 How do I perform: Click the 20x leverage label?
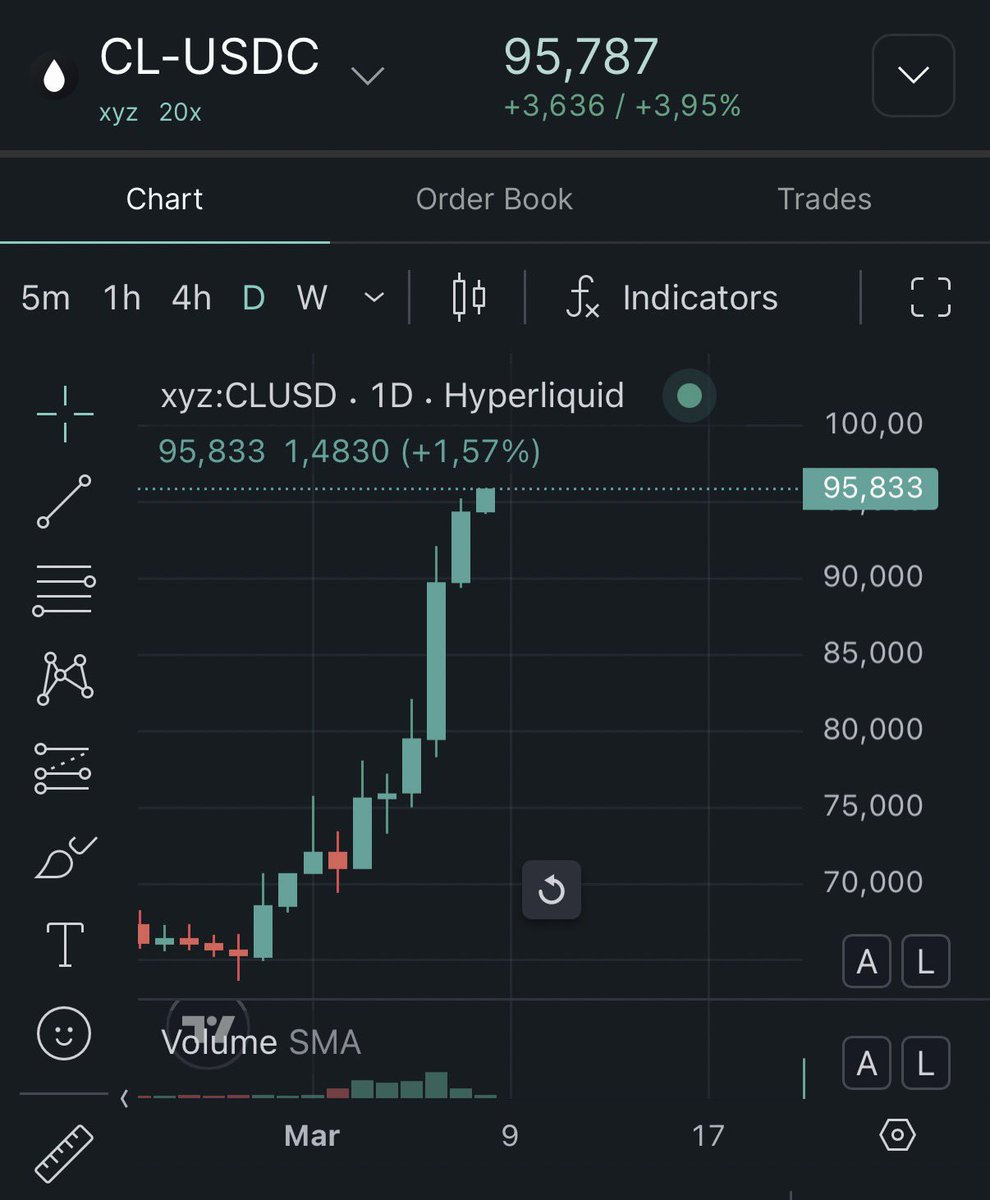click(x=180, y=112)
